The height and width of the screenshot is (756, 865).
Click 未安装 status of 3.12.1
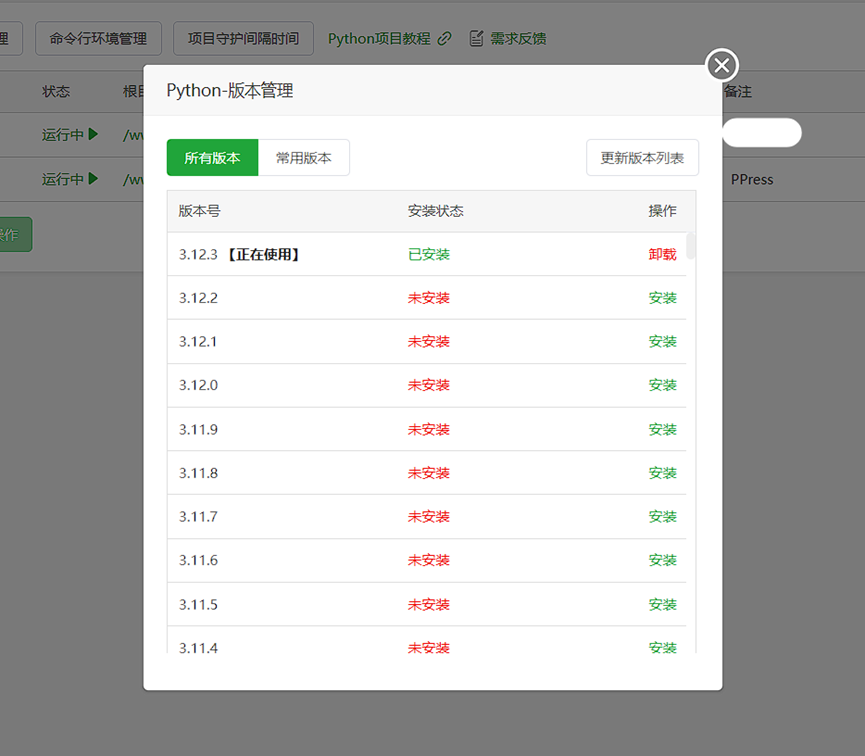[429, 342]
